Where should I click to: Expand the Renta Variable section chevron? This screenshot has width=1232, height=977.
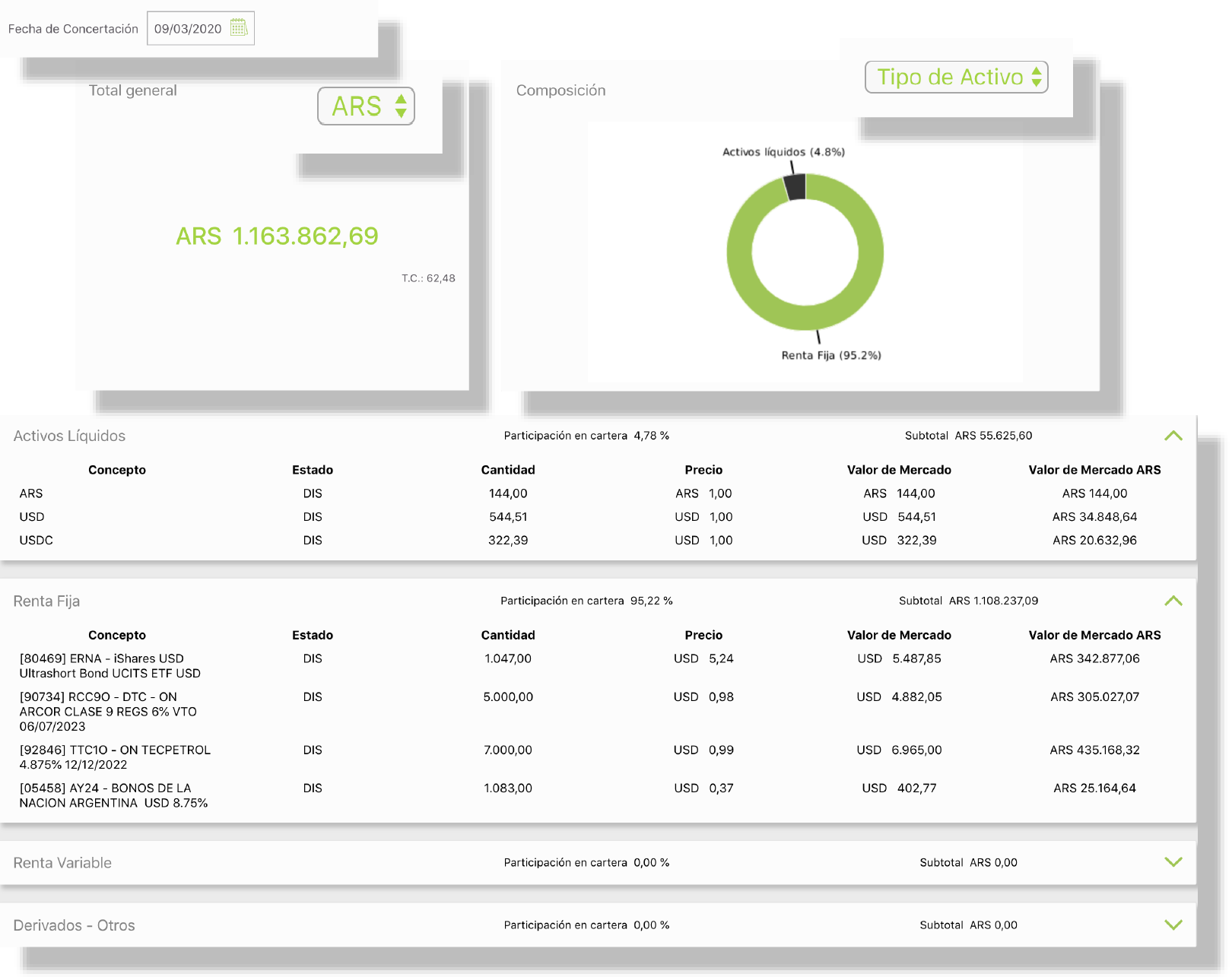(1173, 862)
